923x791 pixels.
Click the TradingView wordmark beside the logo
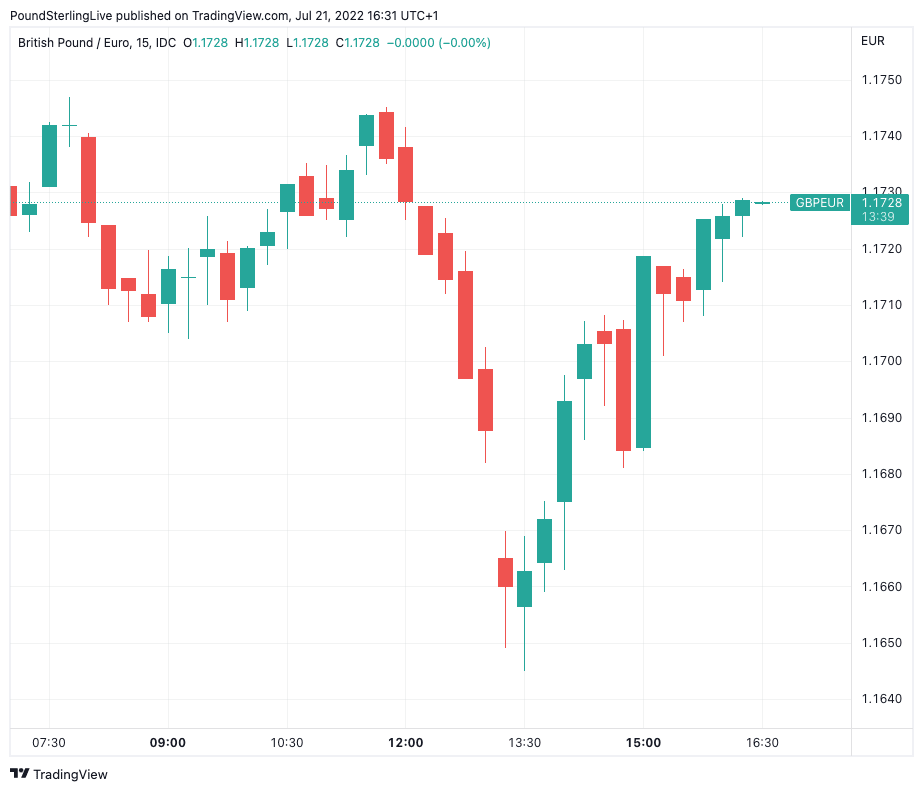70,774
